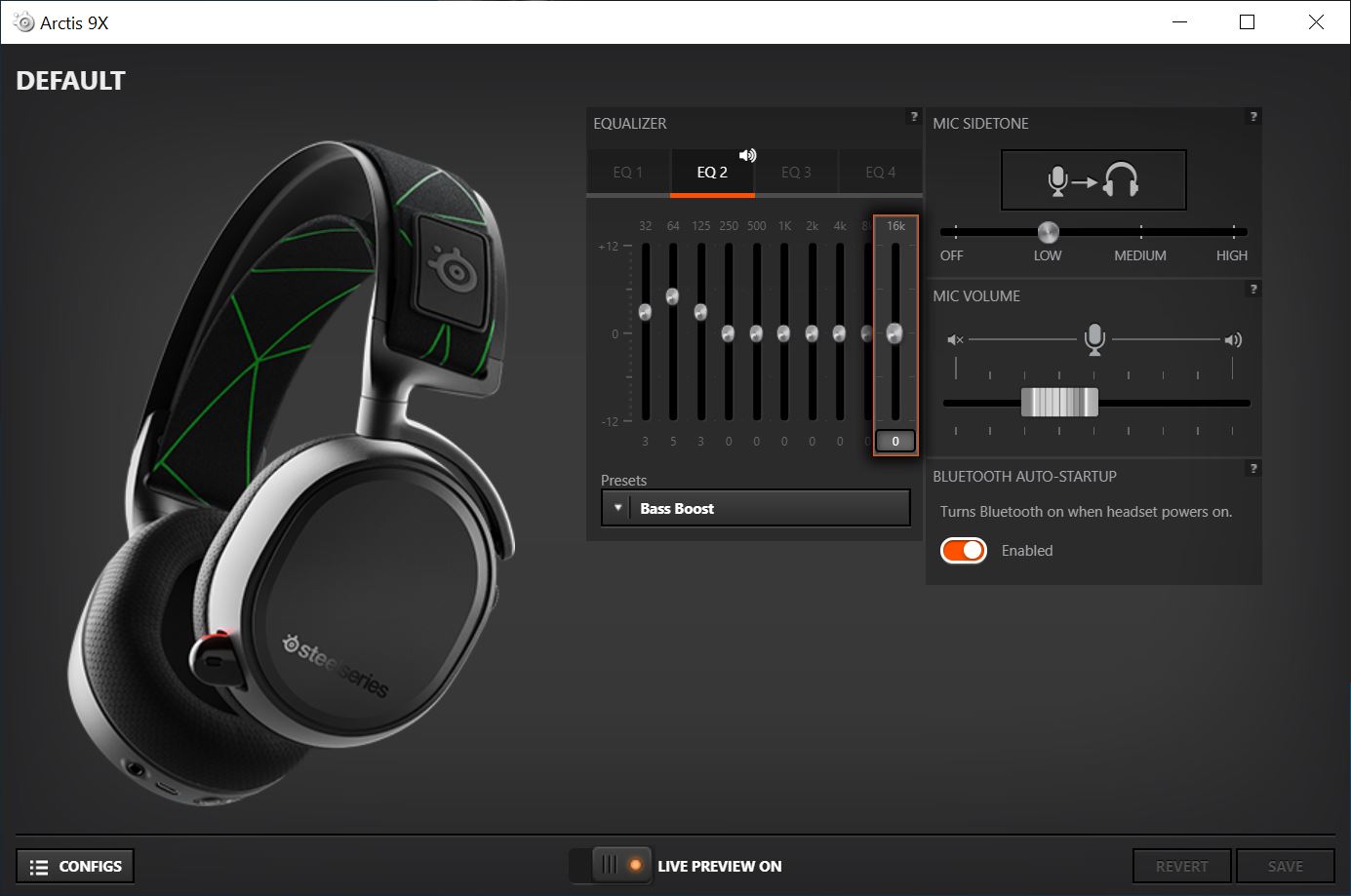This screenshot has width=1351, height=896.
Task: Click the Revert button
Action: click(1182, 866)
